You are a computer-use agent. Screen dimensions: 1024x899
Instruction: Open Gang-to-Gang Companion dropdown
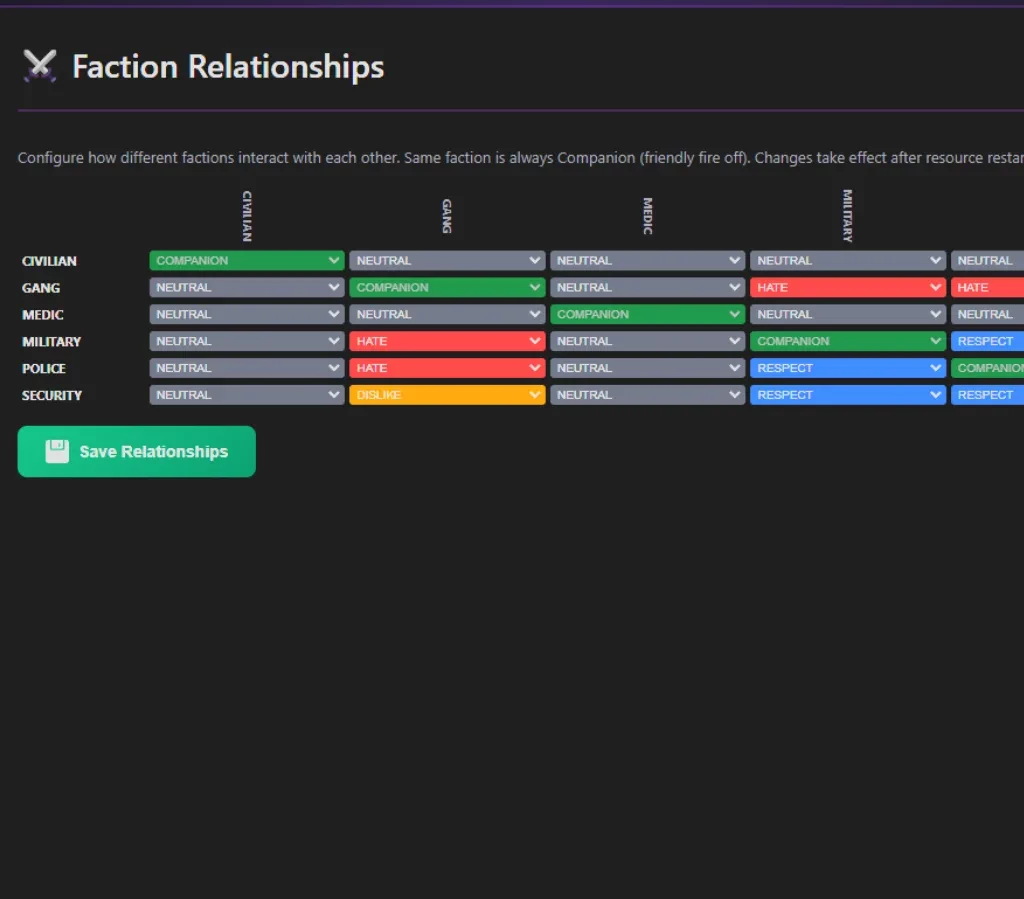click(x=447, y=287)
